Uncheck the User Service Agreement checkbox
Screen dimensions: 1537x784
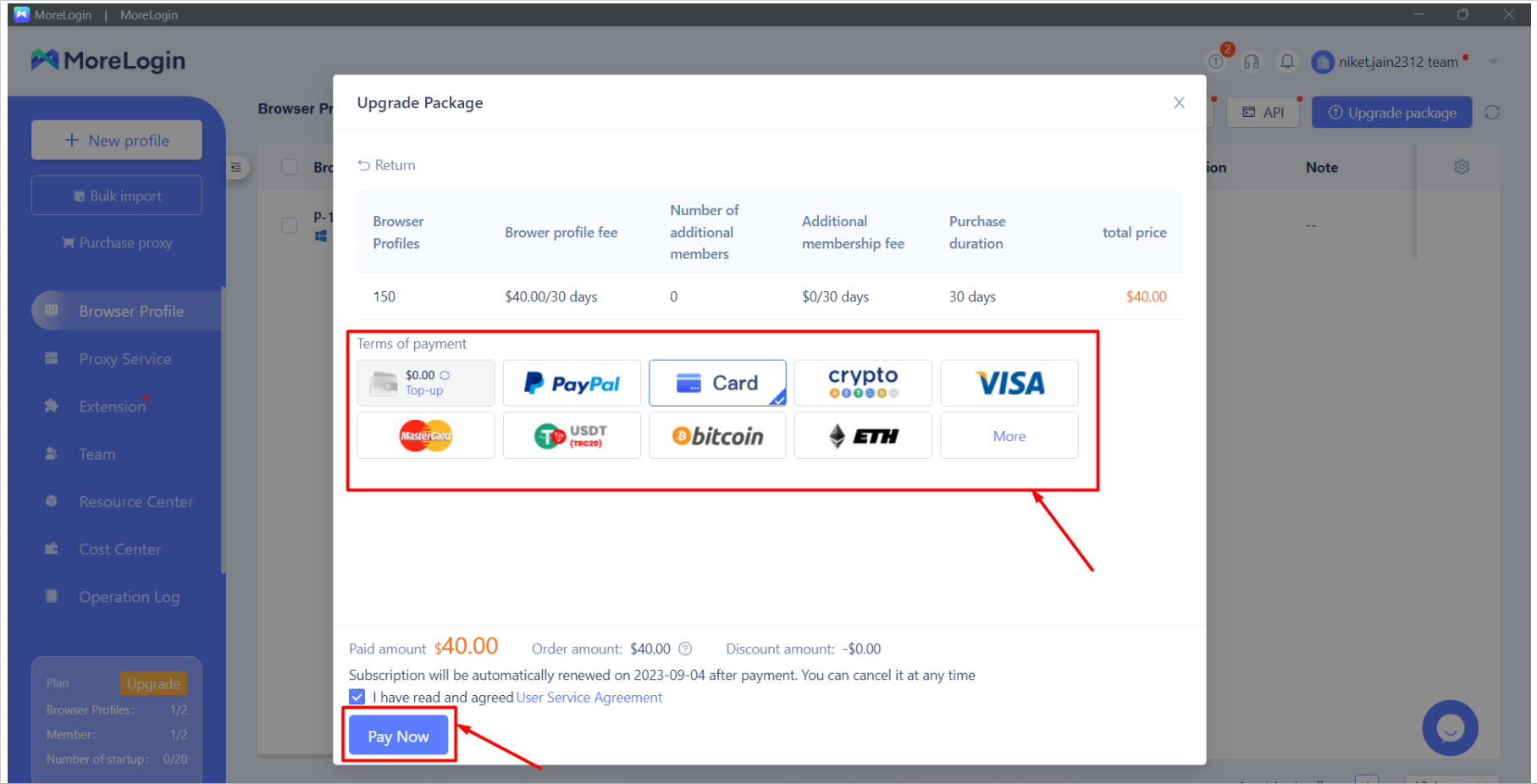click(x=357, y=697)
